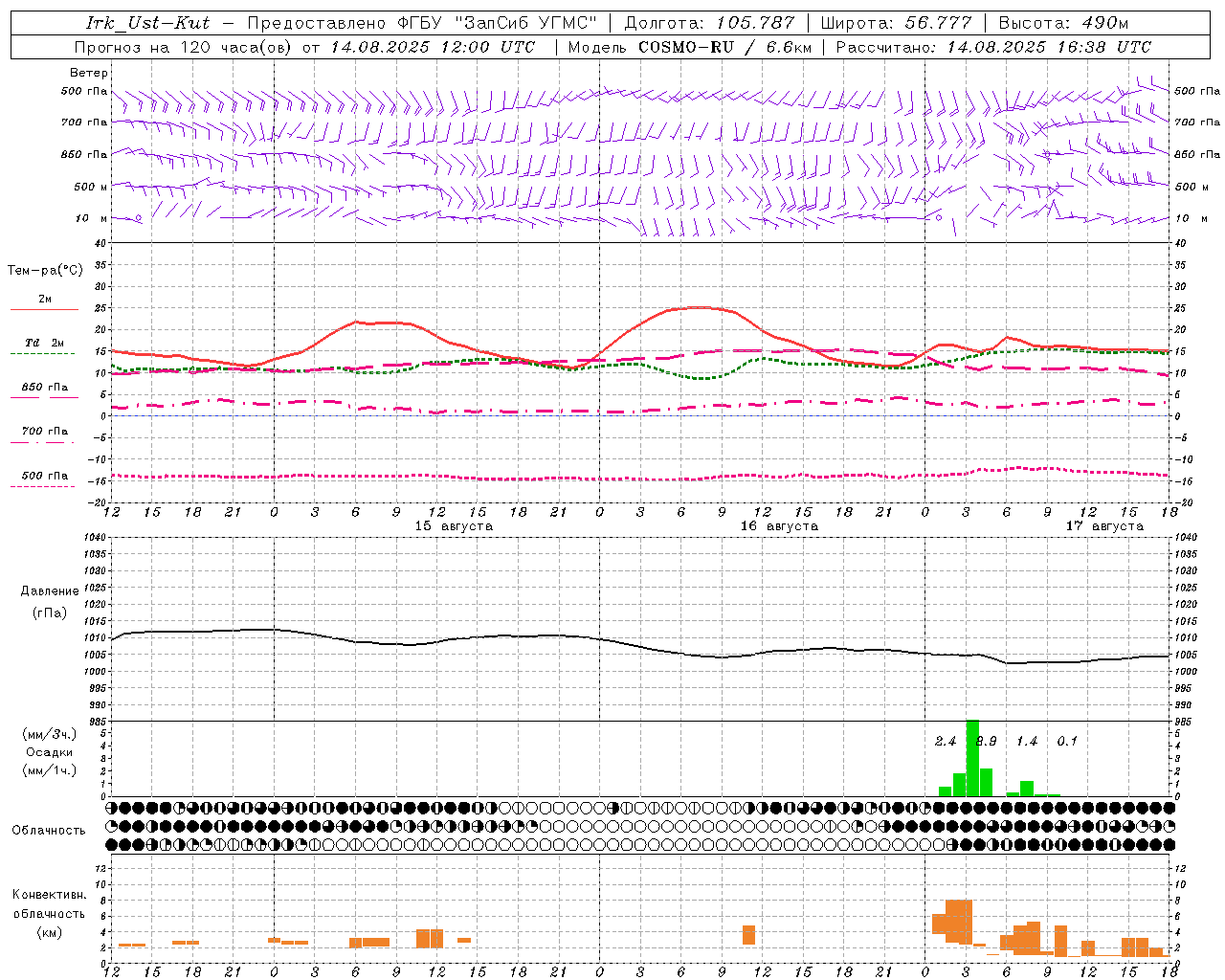Click the 1.4 precipitation total value
The width and height of the screenshot is (1225, 980).
pos(1027,742)
